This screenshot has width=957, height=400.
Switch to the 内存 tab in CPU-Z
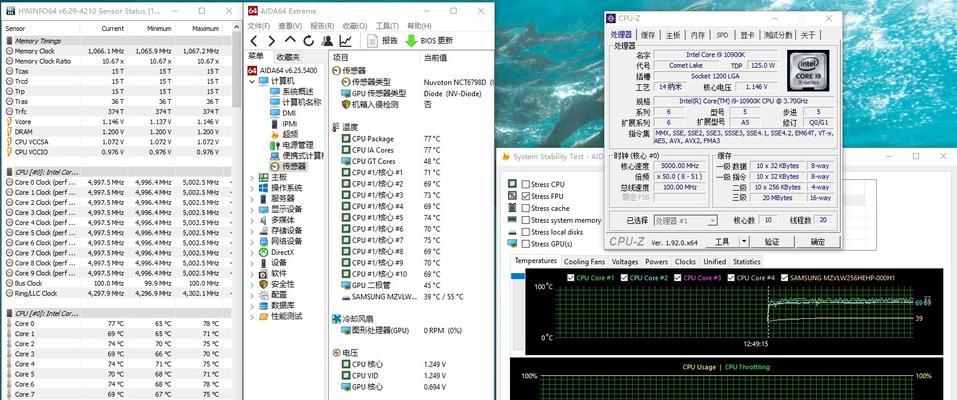pyautogui.click(x=698, y=35)
